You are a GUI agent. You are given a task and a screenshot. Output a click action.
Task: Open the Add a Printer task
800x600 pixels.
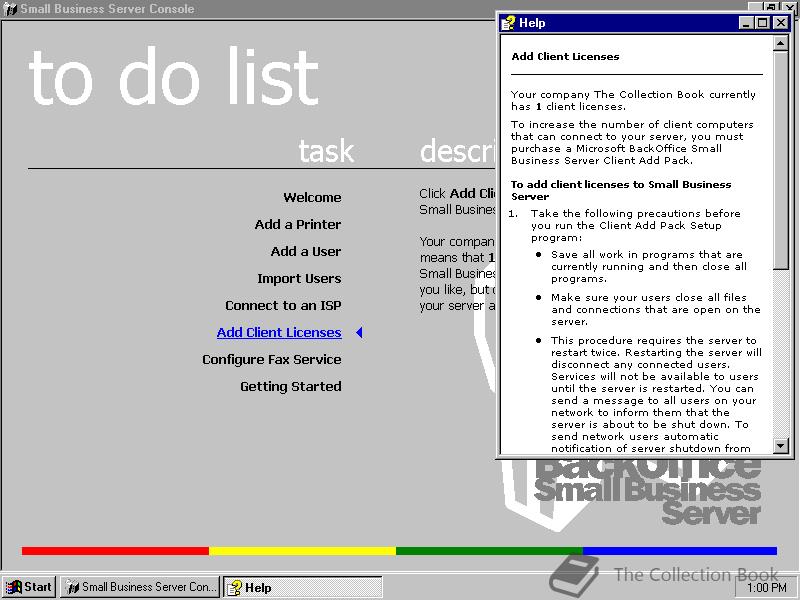(298, 224)
